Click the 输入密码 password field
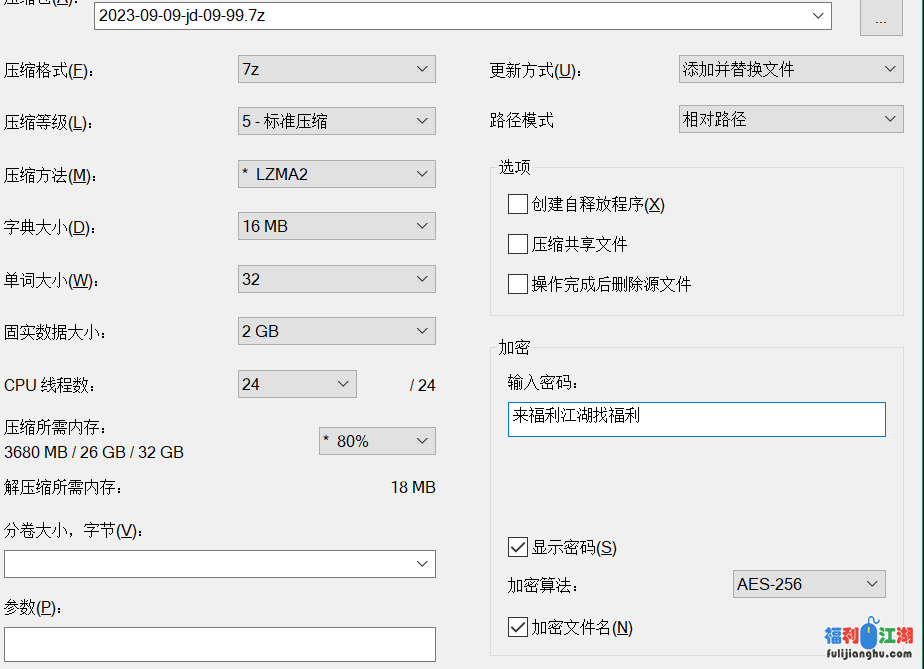Image resolution: width=924 pixels, height=669 pixels. click(x=696, y=419)
